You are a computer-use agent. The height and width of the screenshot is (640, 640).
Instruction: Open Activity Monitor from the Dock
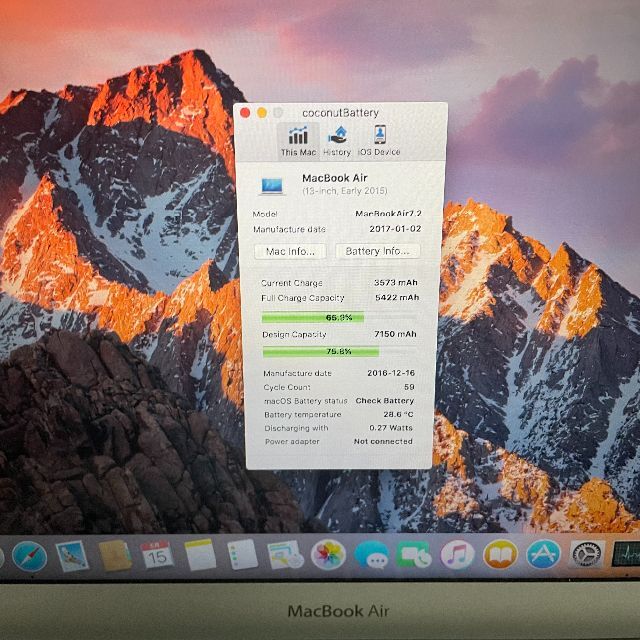point(626,553)
